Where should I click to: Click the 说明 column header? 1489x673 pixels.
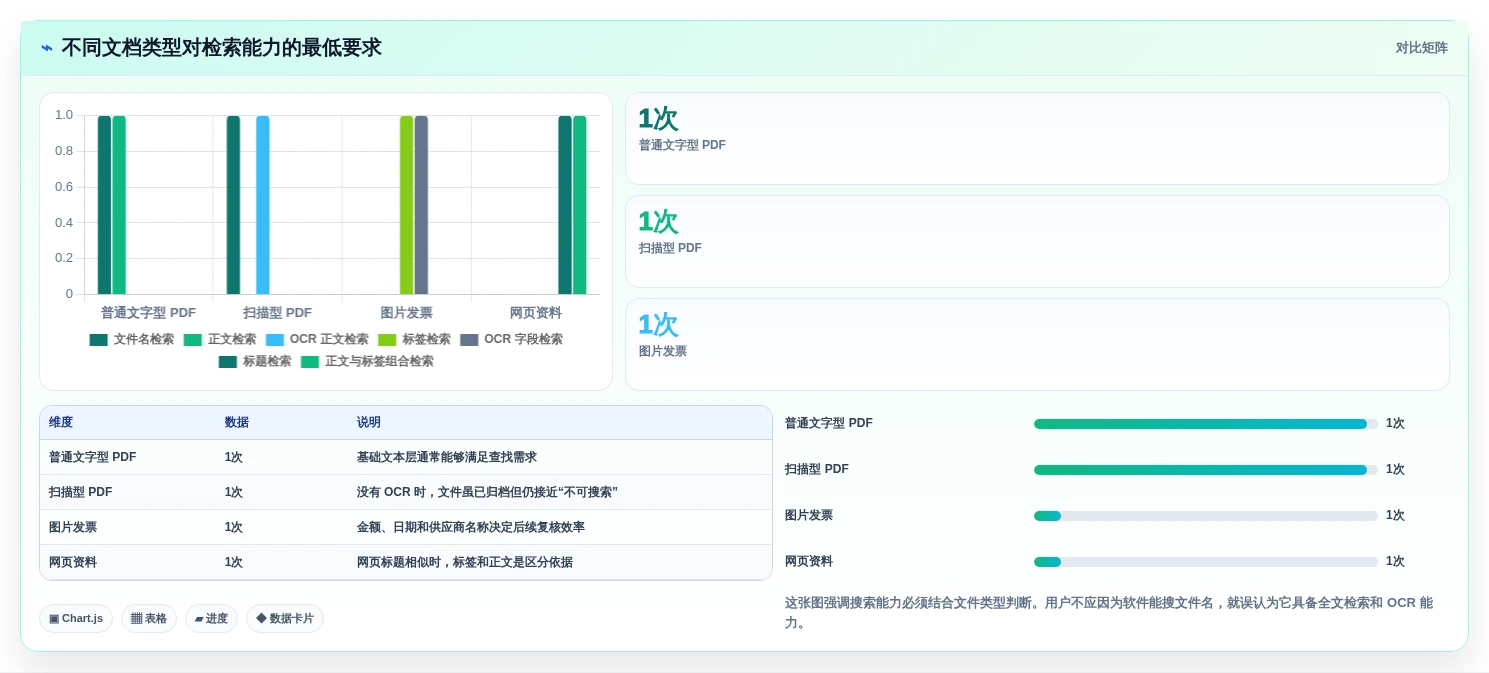tap(369, 423)
